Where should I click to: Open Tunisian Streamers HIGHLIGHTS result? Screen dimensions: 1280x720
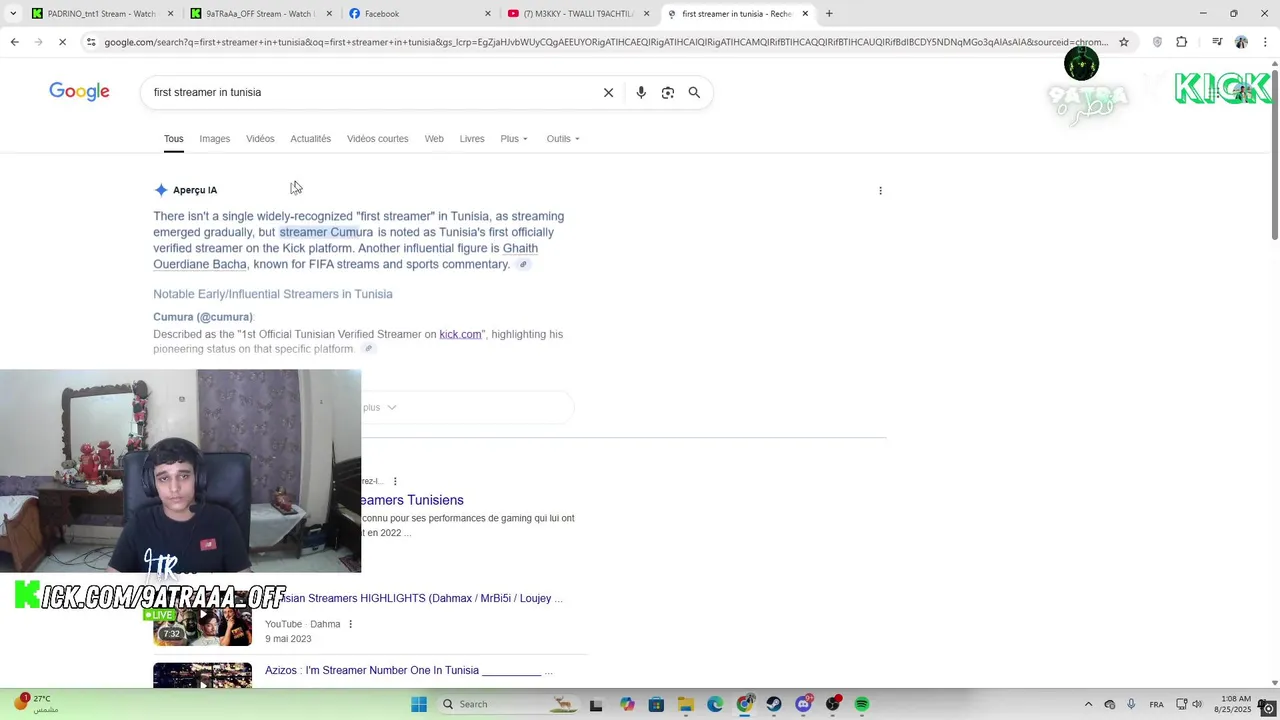point(420,598)
